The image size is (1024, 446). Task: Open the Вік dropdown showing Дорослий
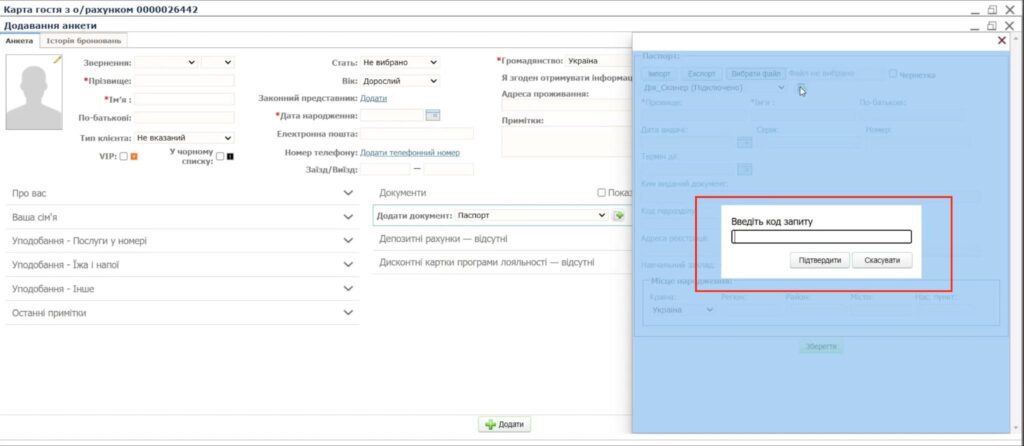pos(400,81)
